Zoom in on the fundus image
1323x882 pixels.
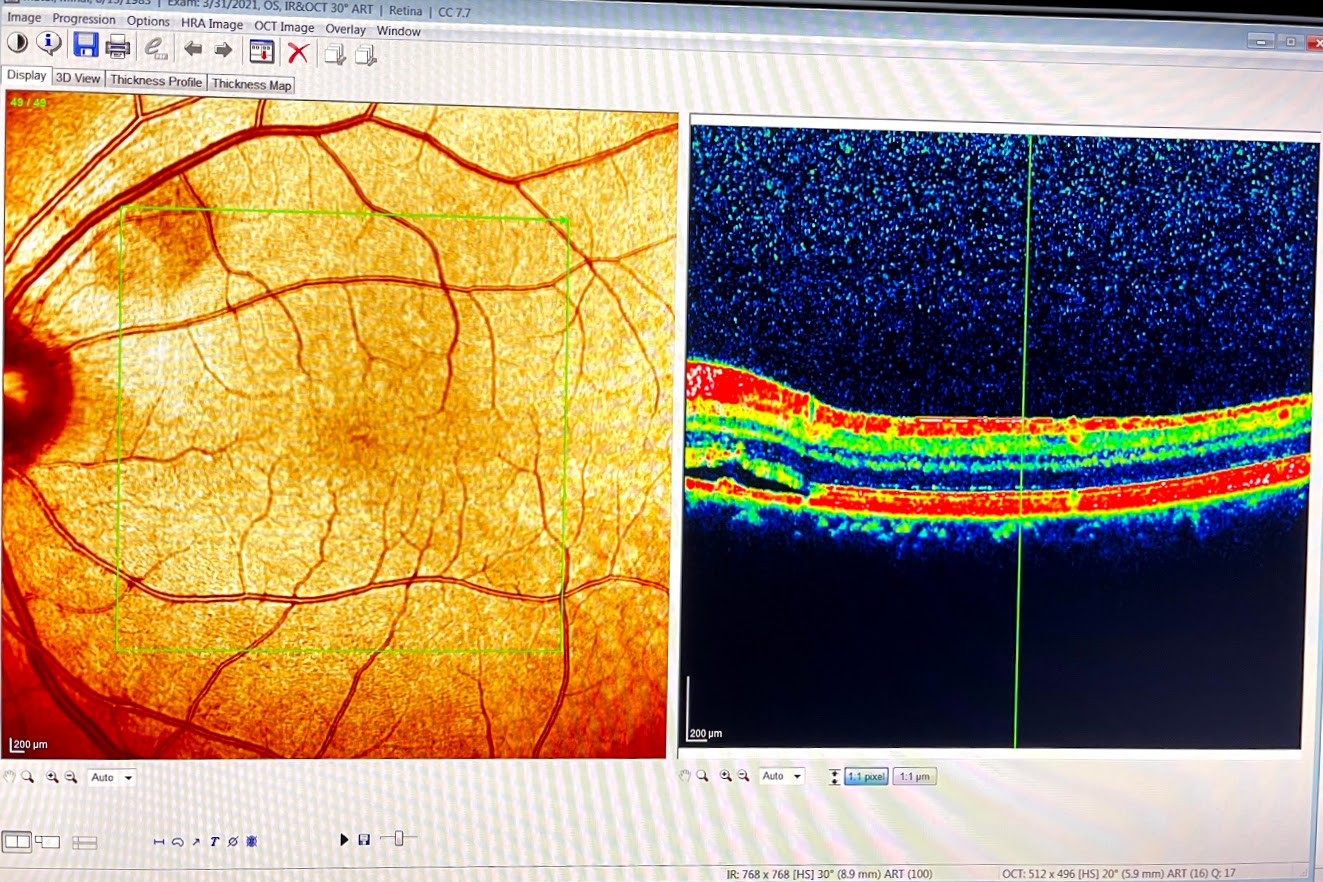[52, 777]
